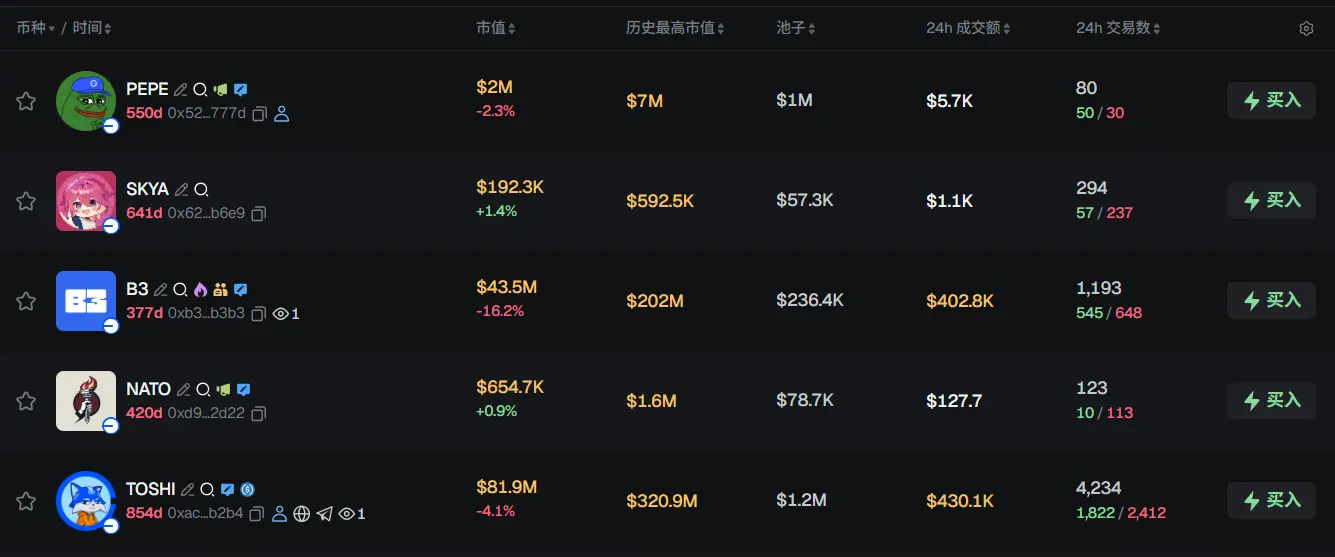Star the TOSHI token as favorite

coord(26,501)
